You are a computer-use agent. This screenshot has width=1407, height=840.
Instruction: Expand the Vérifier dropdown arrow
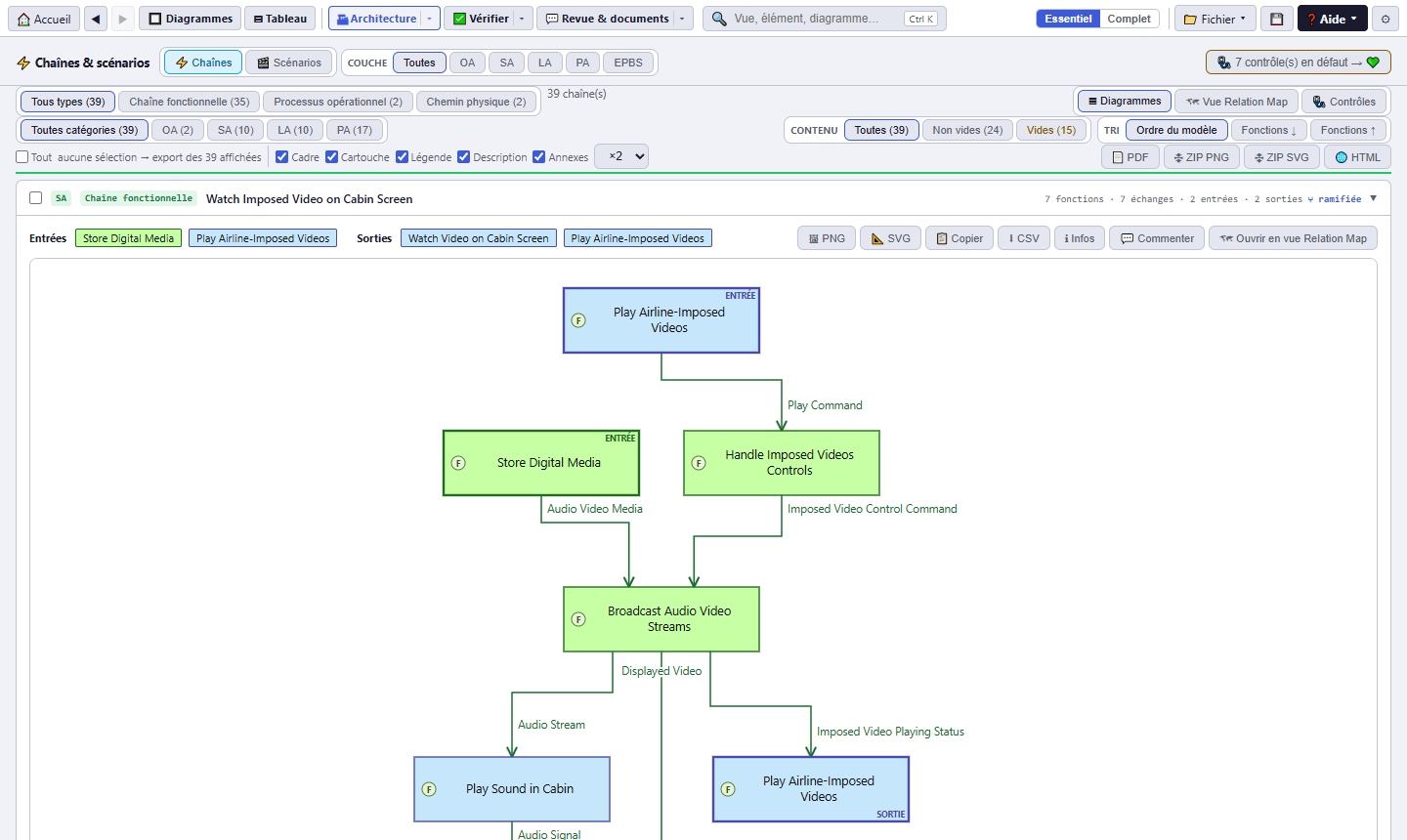(522, 19)
